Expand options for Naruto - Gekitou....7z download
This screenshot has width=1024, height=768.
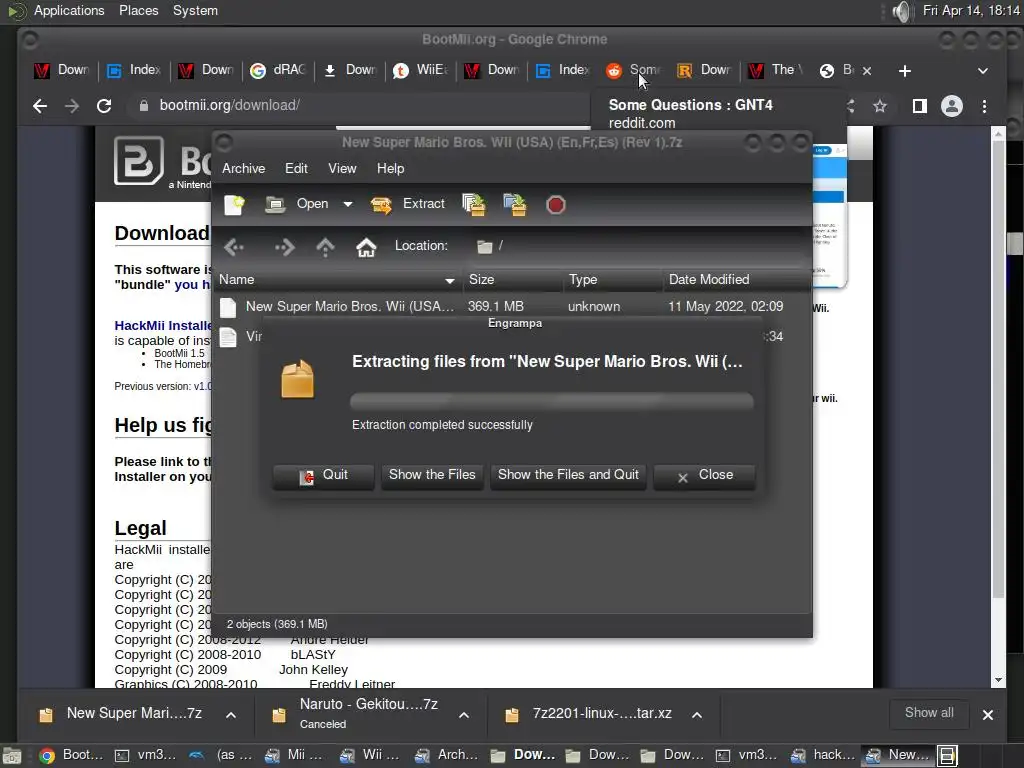464,715
